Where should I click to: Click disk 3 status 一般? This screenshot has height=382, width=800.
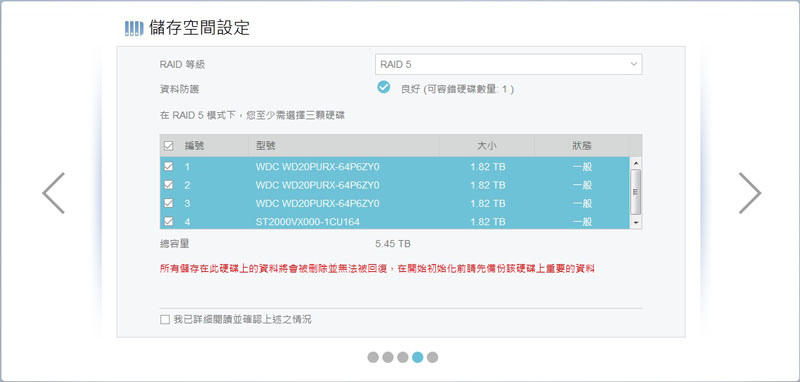point(582,203)
